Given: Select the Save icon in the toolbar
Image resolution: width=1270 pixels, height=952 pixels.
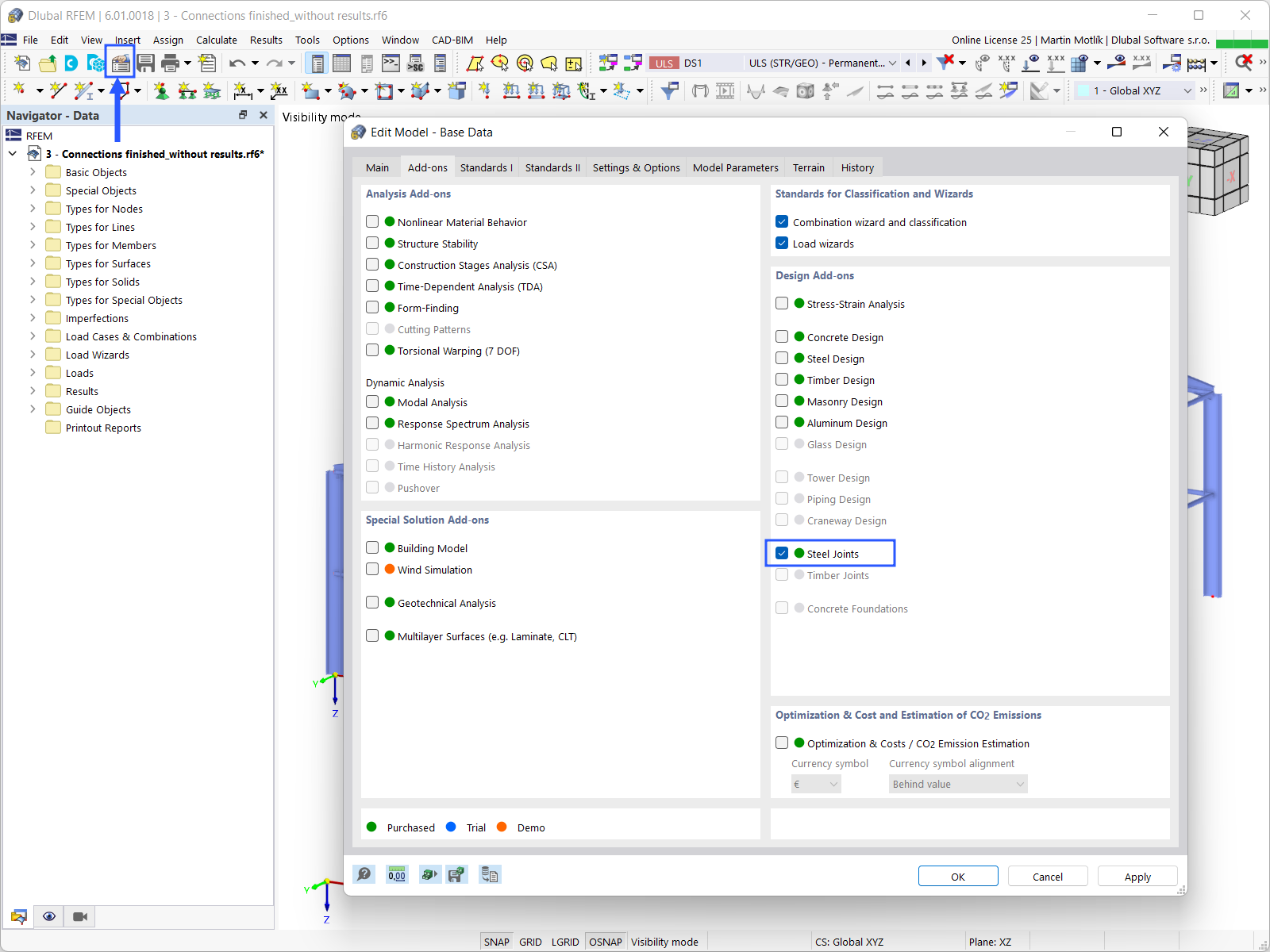Looking at the screenshot, I should 146,63.
